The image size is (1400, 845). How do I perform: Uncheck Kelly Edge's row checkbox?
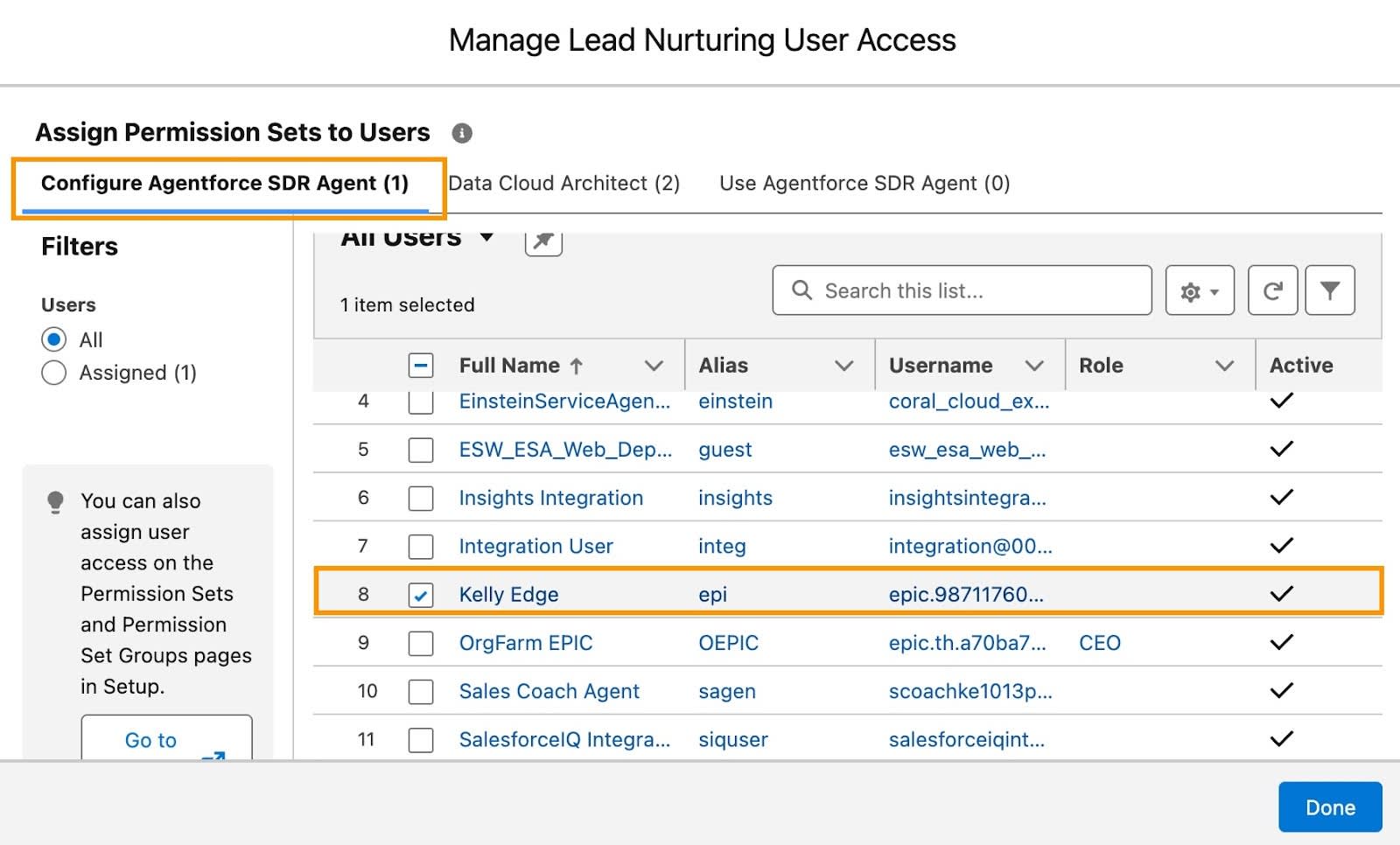pyautogui.click(x=421, y=594)
